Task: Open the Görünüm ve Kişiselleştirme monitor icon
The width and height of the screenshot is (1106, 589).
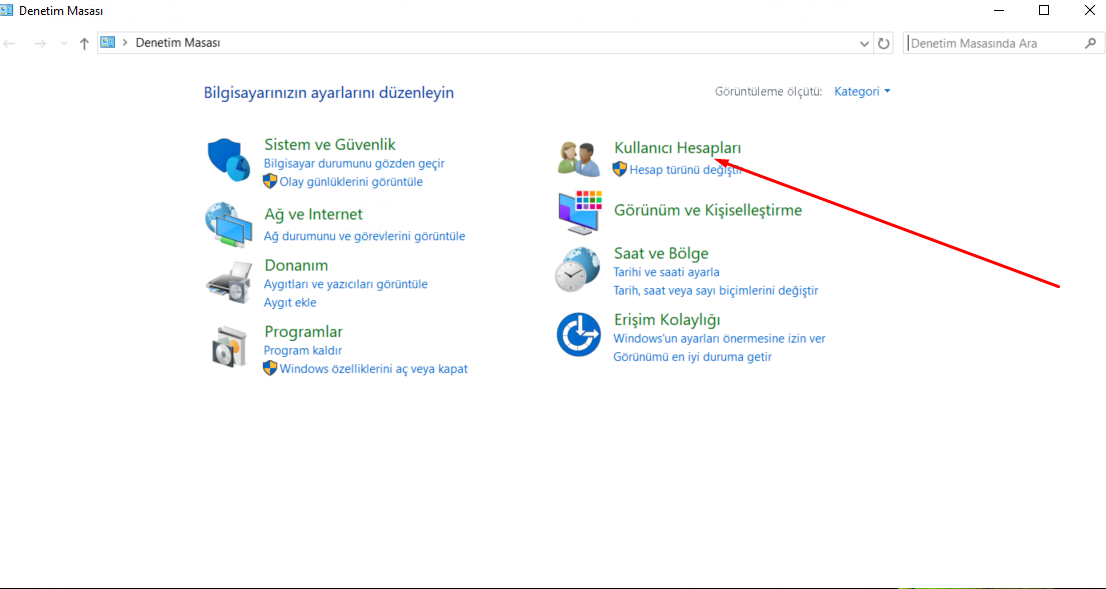Action: coord(580,212)
